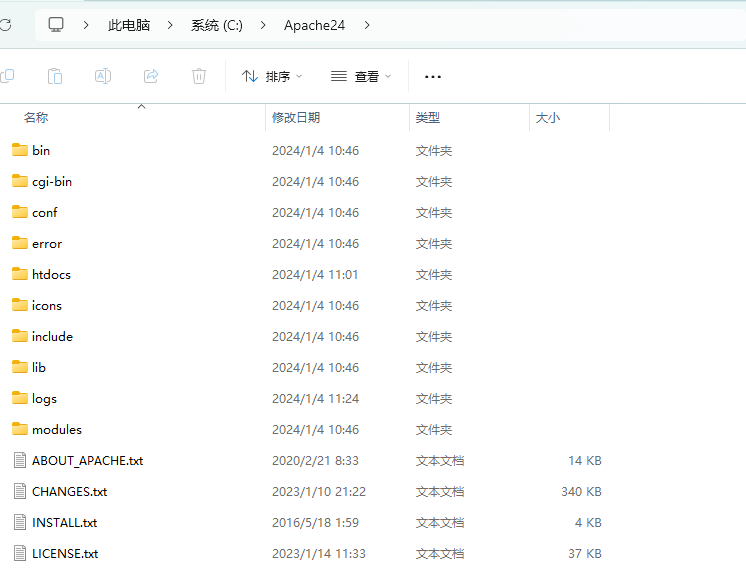The height and width of the screenshot is (568, 746).
Task: Click the LICENSE.txt document icon
Action: (20, 553)
